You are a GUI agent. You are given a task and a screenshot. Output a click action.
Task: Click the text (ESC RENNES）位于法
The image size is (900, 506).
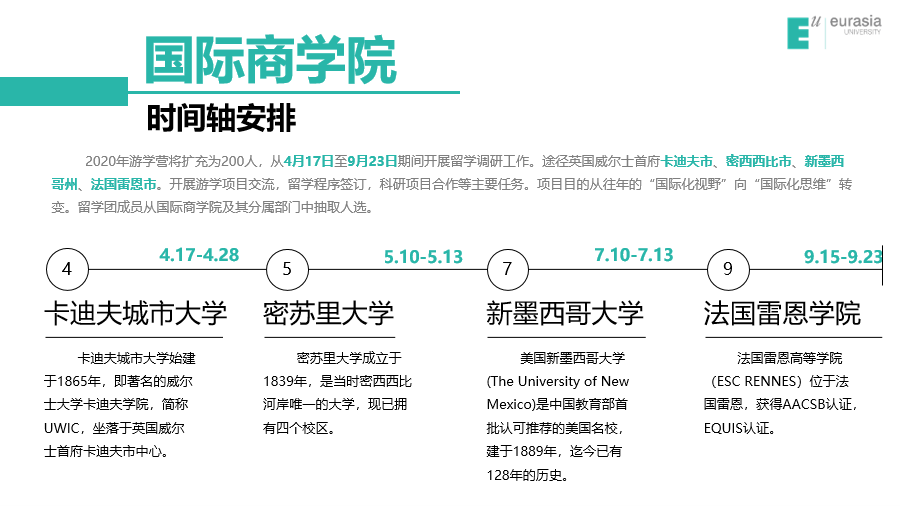coord(780,382)
